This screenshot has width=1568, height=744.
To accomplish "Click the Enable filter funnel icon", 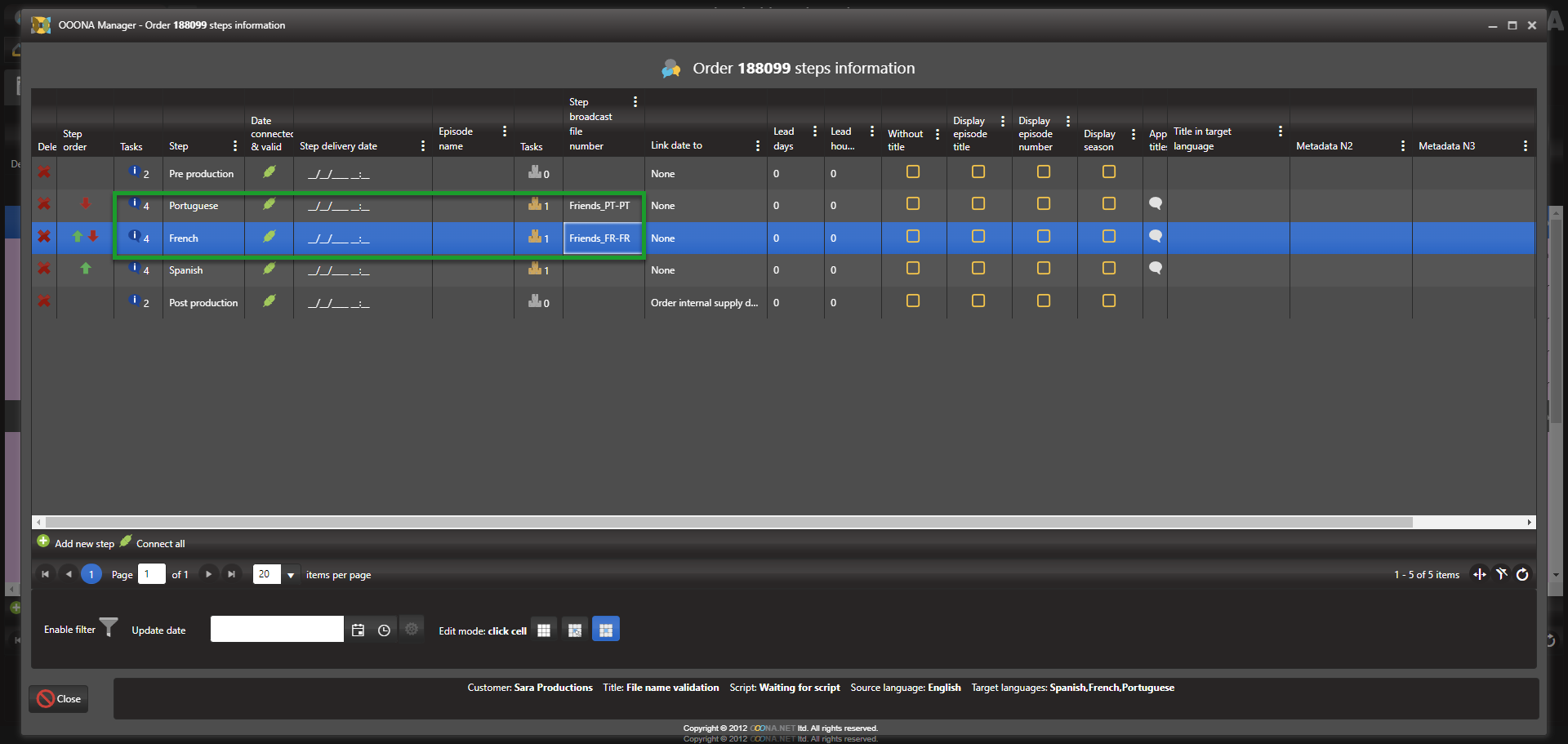I will tap(109, 628).
